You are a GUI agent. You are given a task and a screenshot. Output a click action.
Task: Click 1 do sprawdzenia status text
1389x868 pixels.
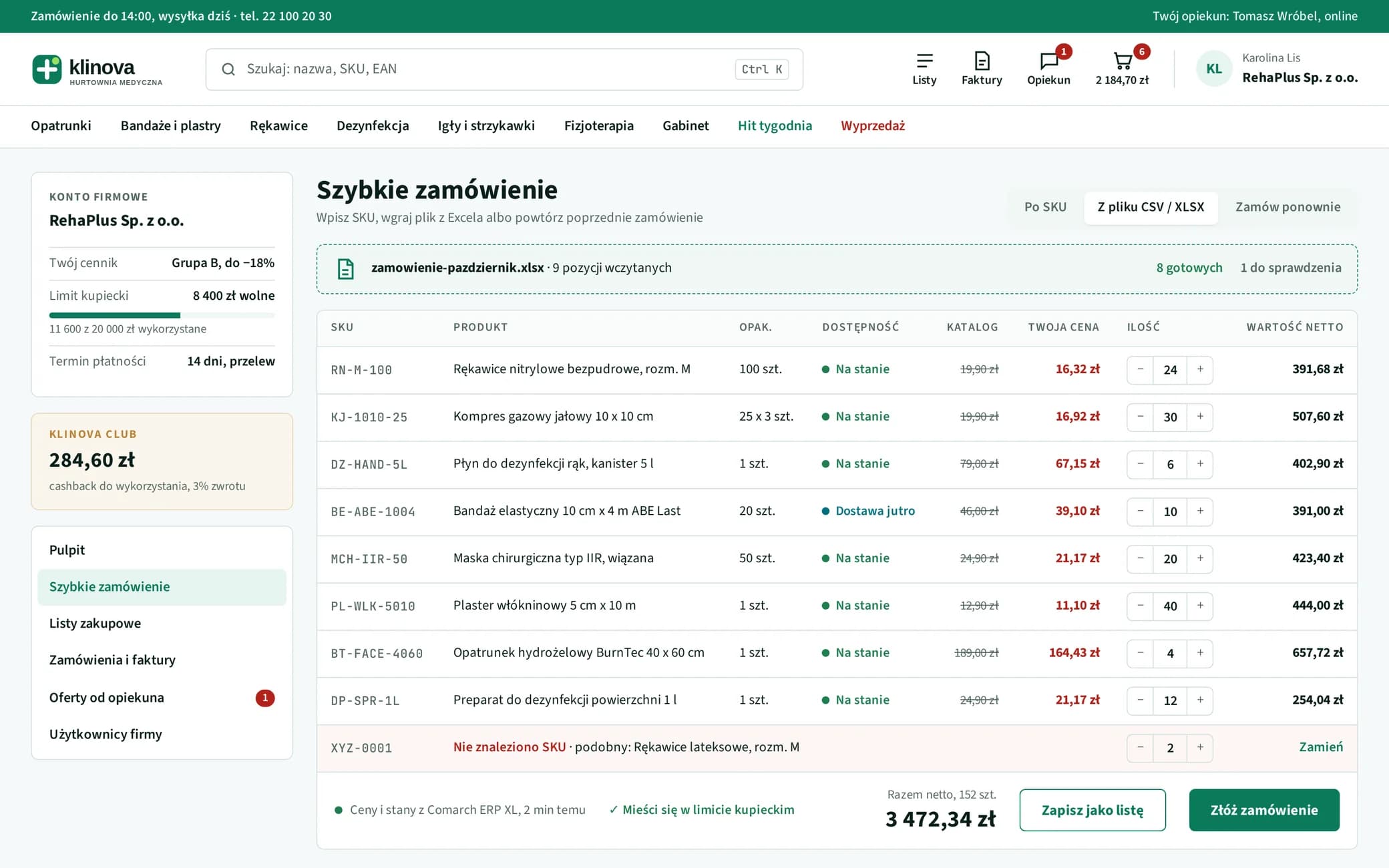pos(1290,268)
